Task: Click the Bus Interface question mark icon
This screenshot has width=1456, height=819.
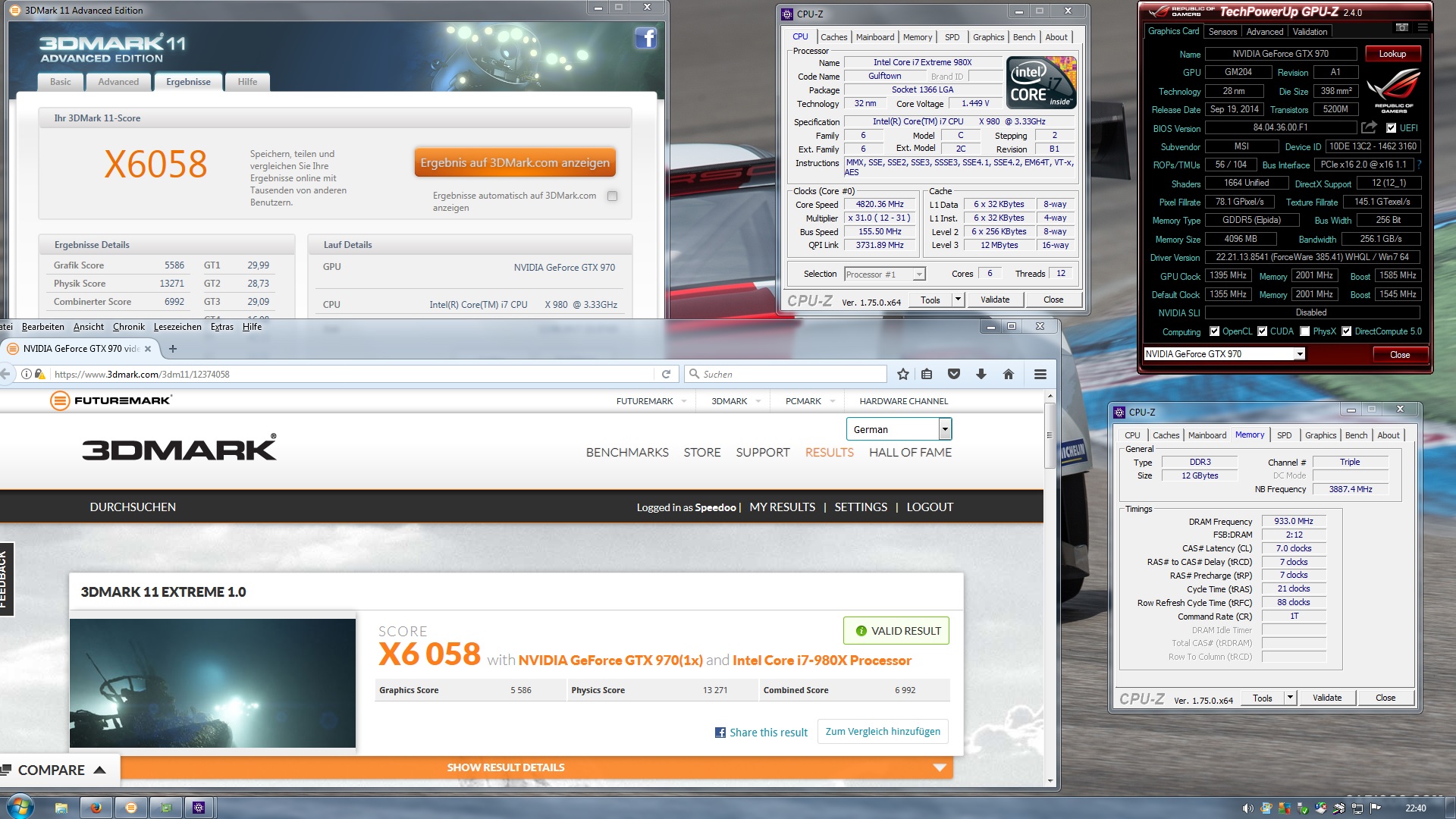Action: tap(1419, 165)
